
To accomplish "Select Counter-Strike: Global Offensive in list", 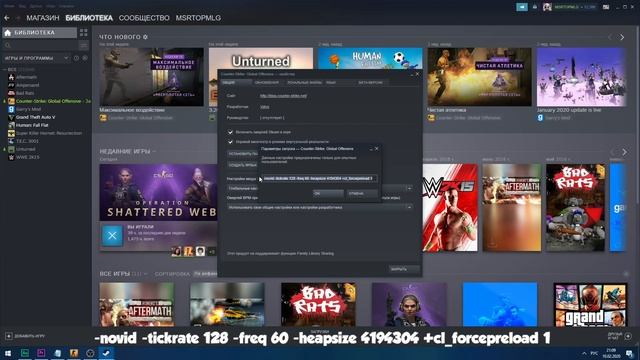I will pos(49,101).
